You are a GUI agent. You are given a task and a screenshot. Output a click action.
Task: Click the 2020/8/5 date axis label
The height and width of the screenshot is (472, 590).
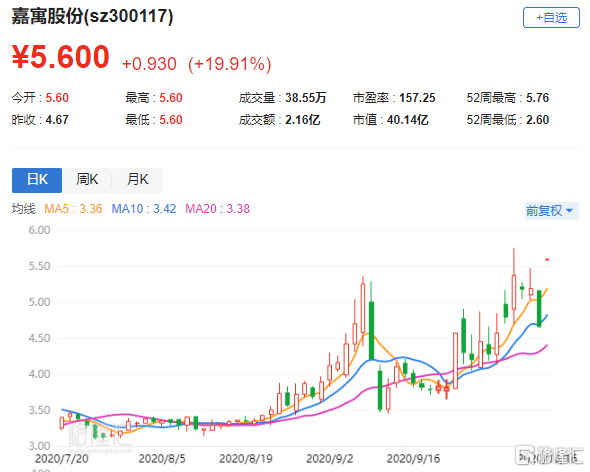click(x=162, y=458)
